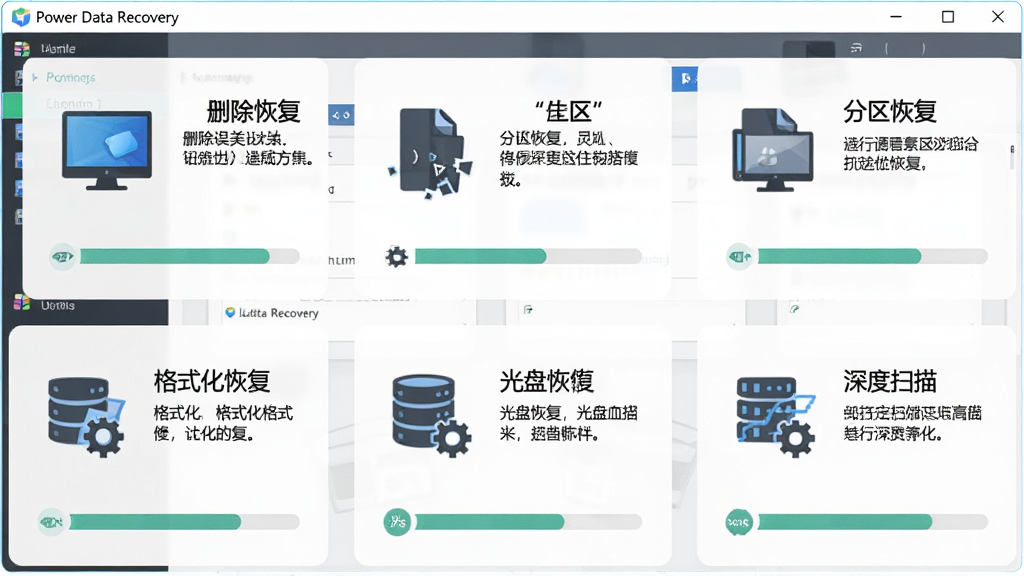
Task: Click the server rack gear icon on 深度扫描 card
Action: [x=776, y=417]
